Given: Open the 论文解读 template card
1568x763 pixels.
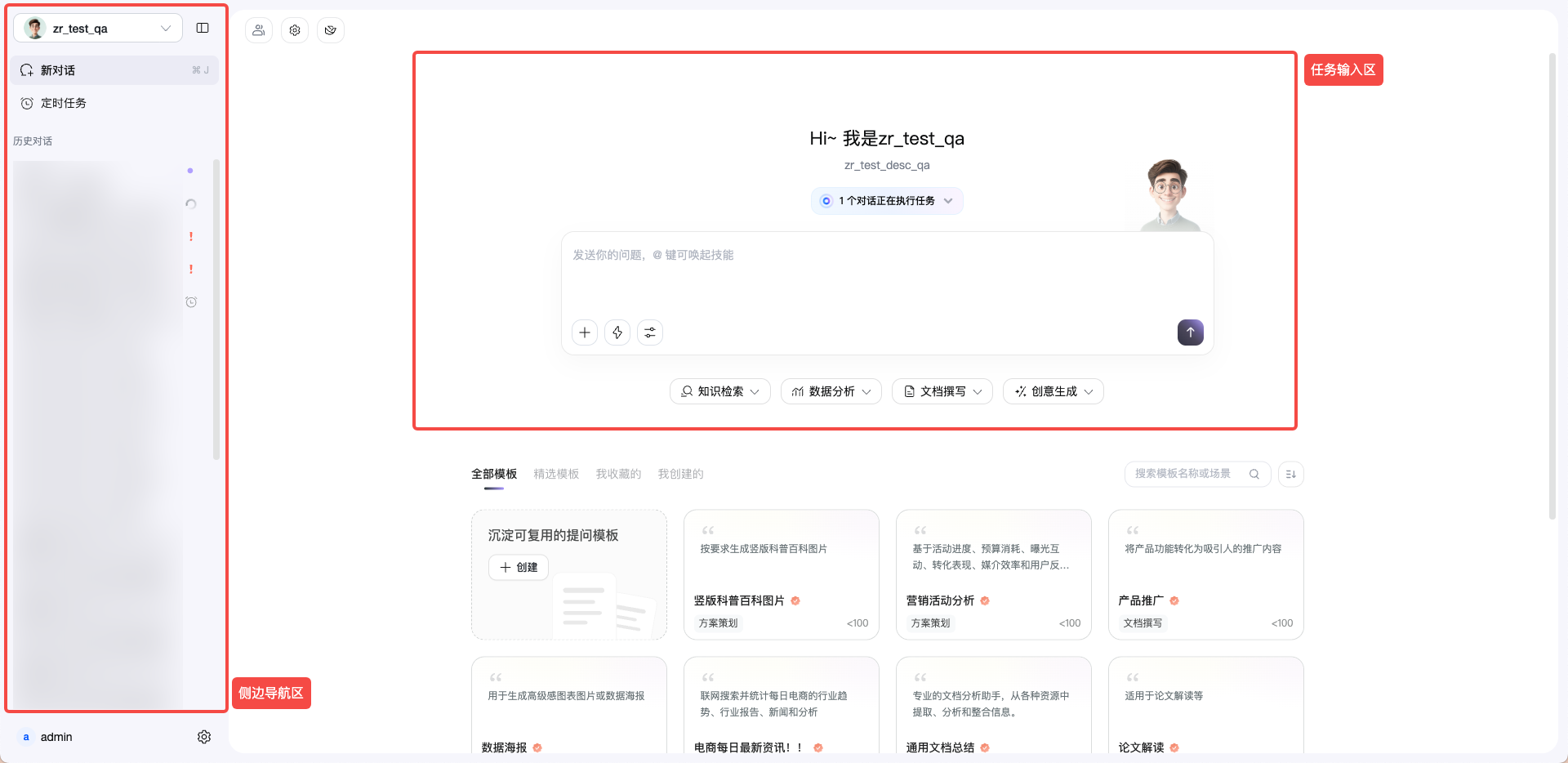Looking at the screenshot, I should [x=1206, y=706].
